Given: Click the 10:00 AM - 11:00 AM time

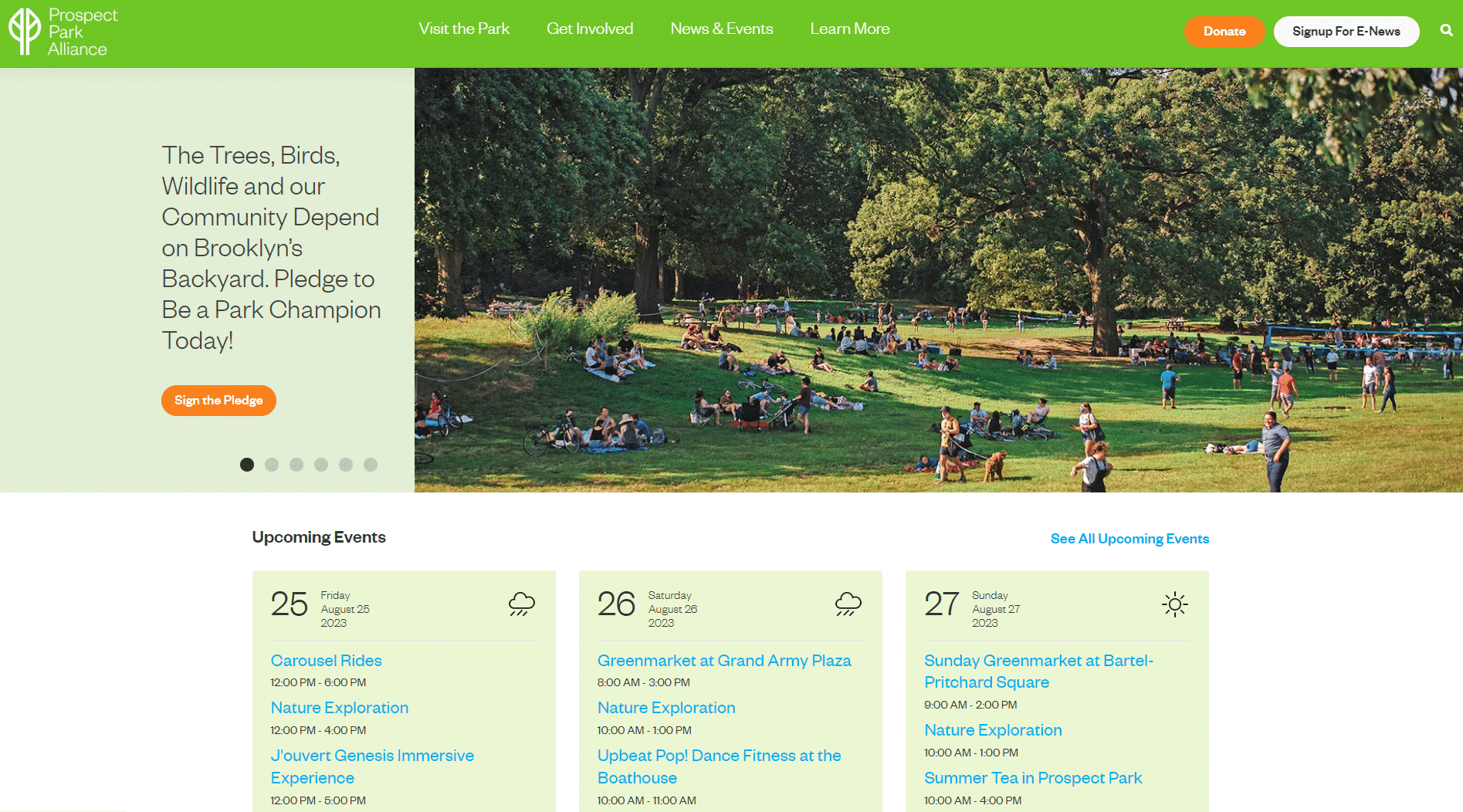Looking at the screenshot, I should click(646, 800).
